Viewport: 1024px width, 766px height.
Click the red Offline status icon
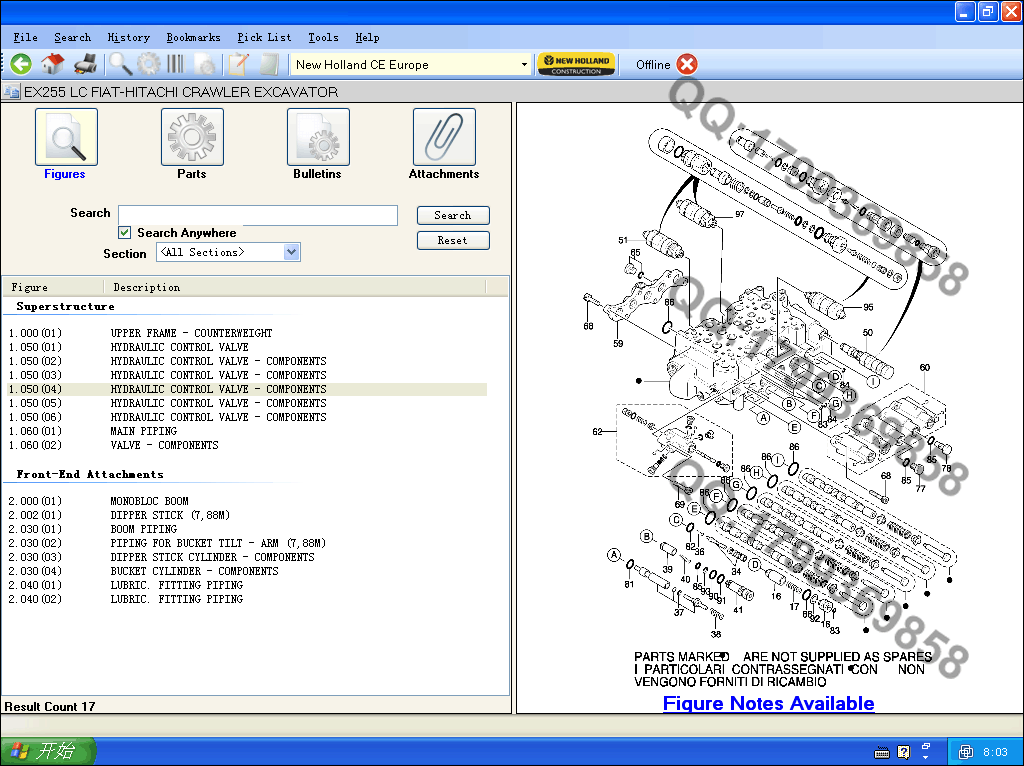(687, 65)
